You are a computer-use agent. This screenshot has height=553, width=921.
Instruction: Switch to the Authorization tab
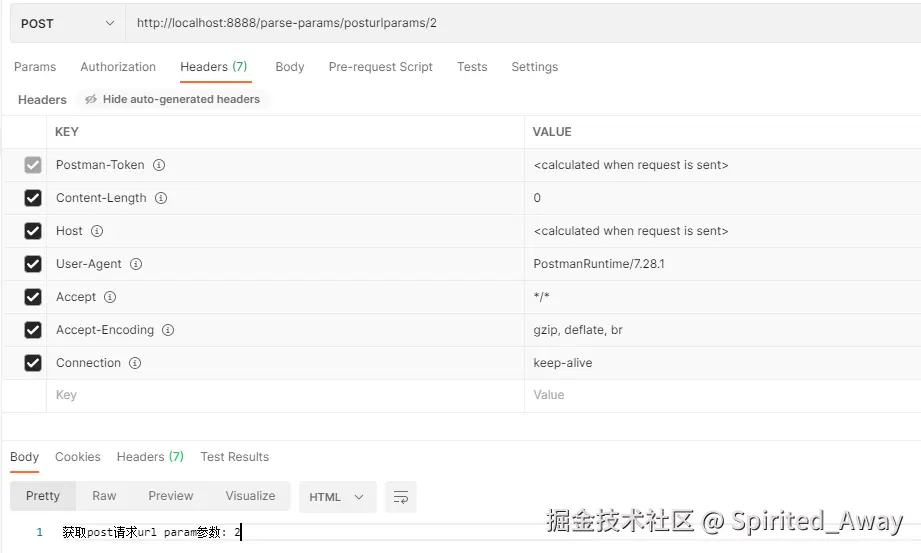118,67
